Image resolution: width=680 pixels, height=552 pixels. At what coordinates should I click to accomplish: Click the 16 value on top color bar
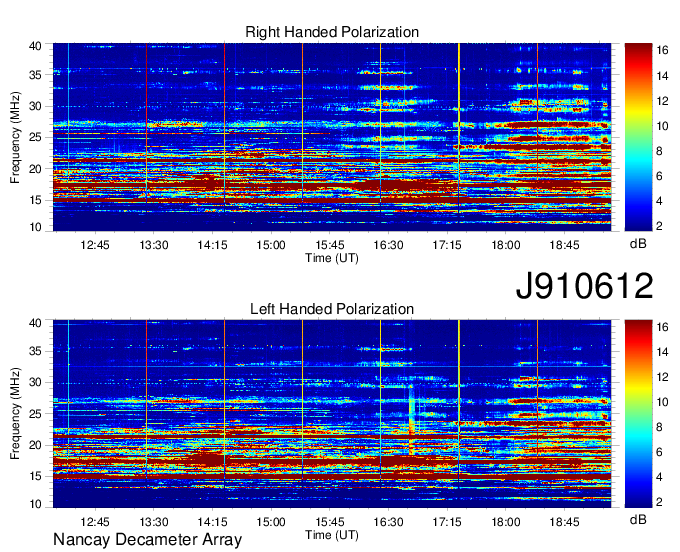(x=662, y=51)
